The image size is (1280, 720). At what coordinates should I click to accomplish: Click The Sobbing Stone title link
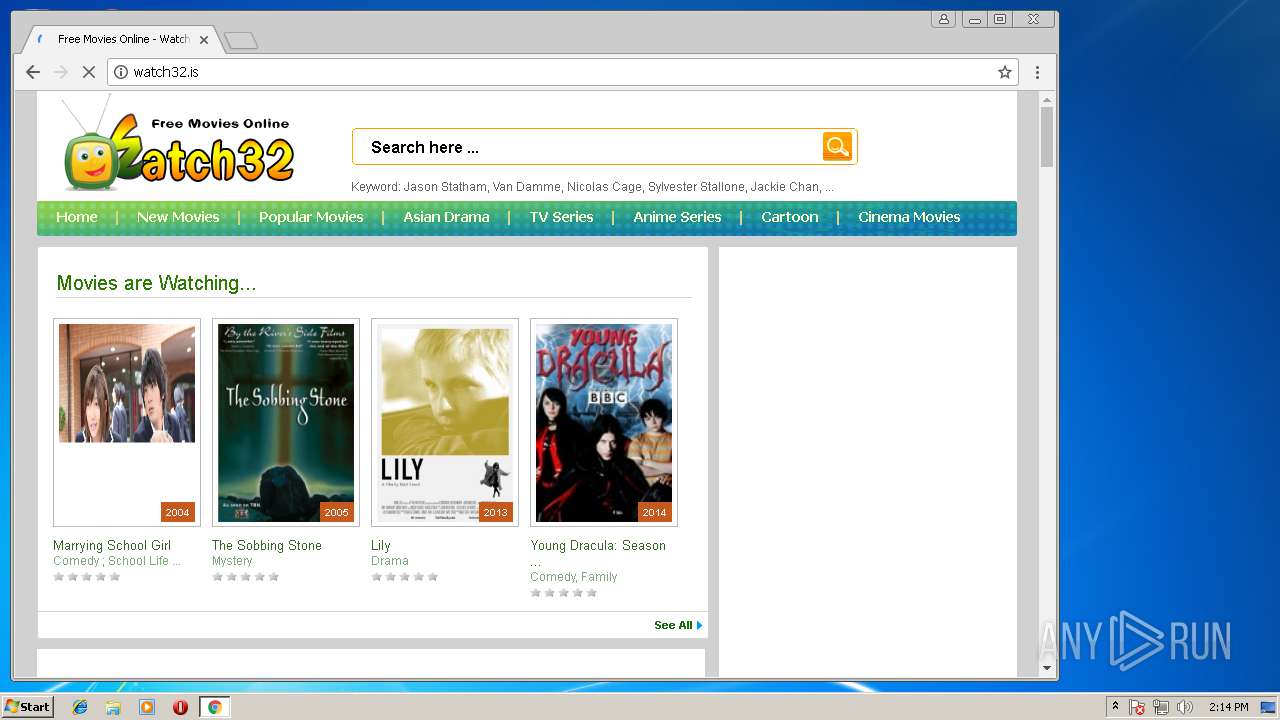267,545
